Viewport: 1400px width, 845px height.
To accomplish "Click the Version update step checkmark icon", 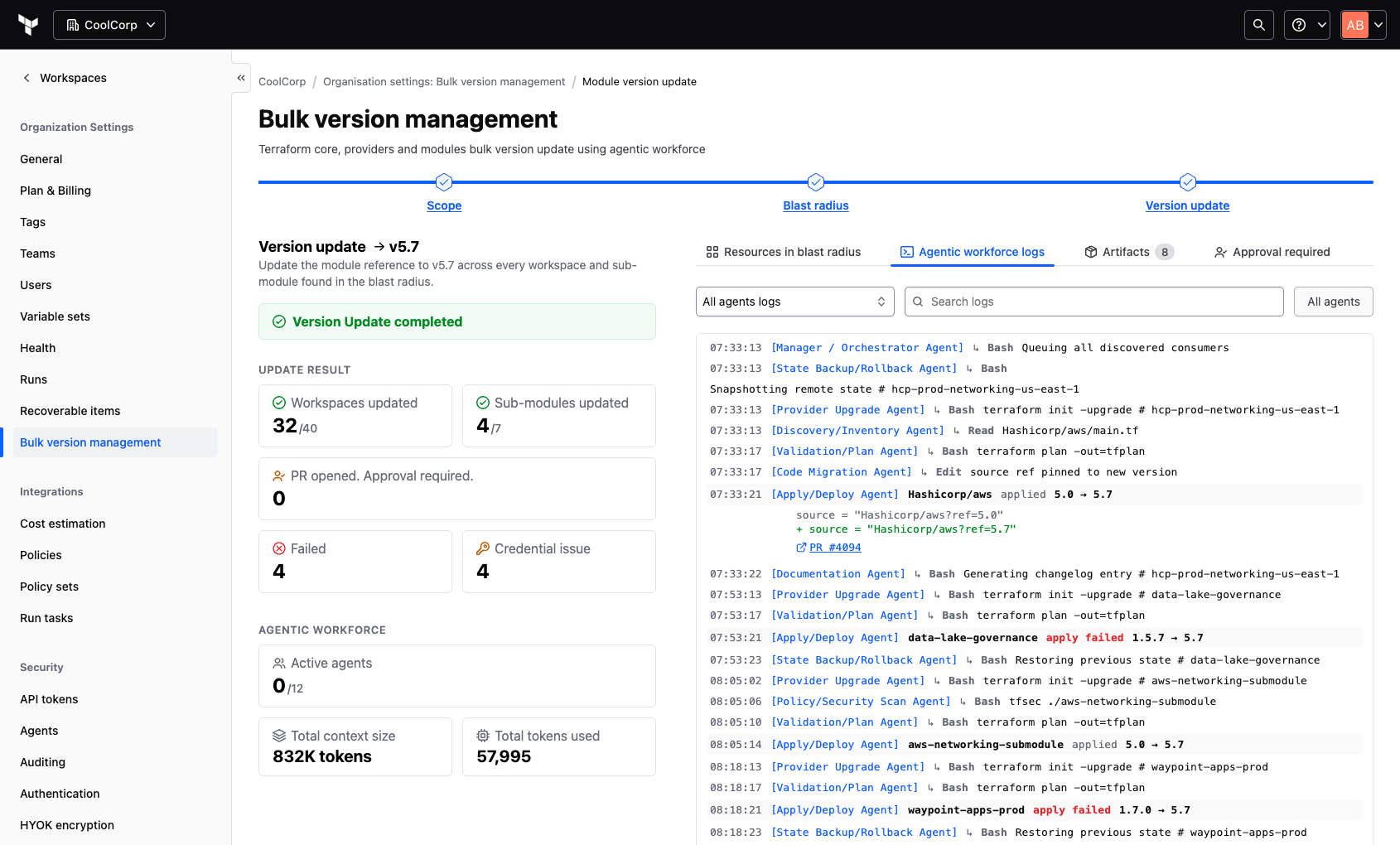I will [1187, 182].
